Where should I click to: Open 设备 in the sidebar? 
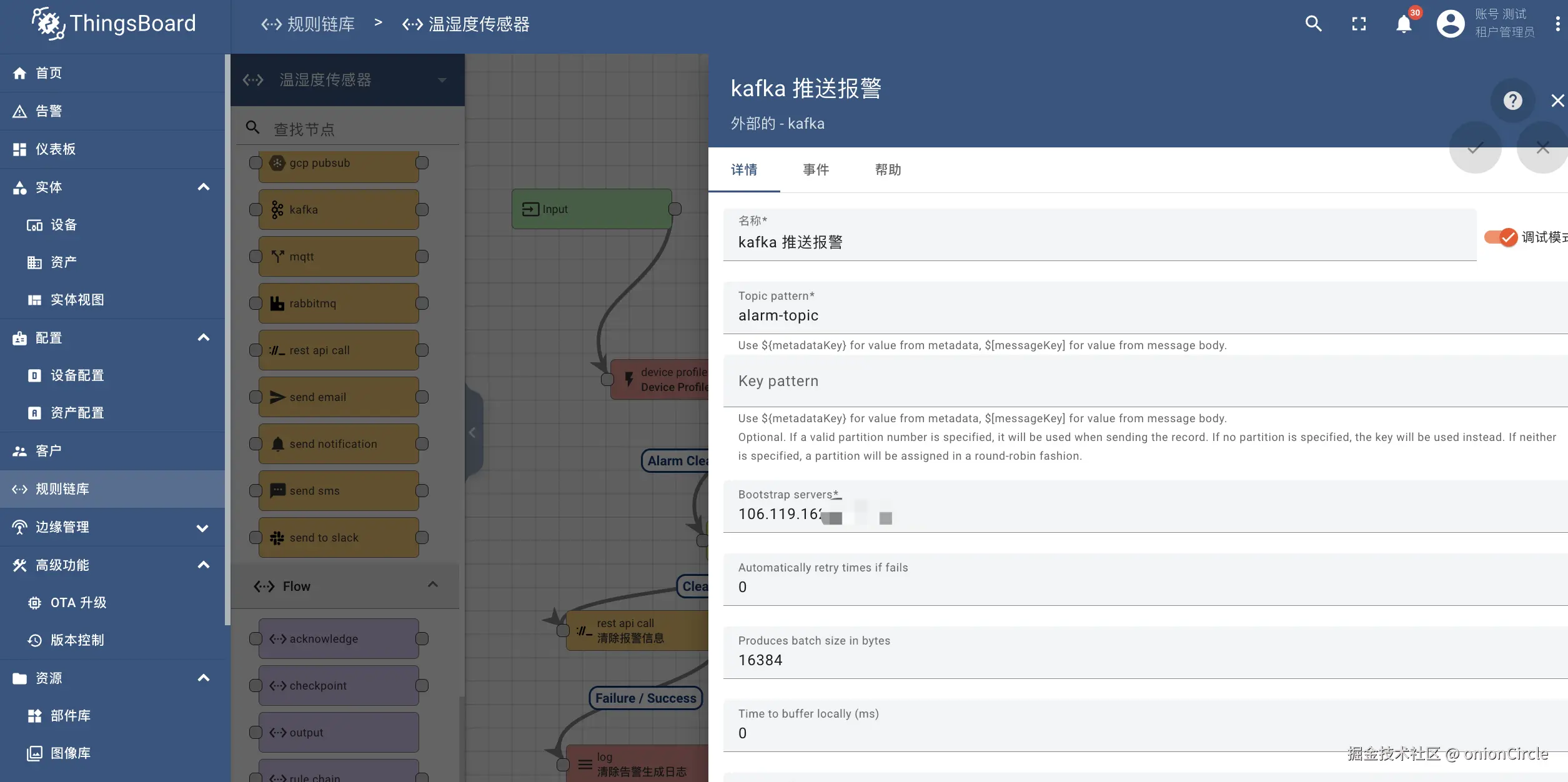[x=63, y=225]
